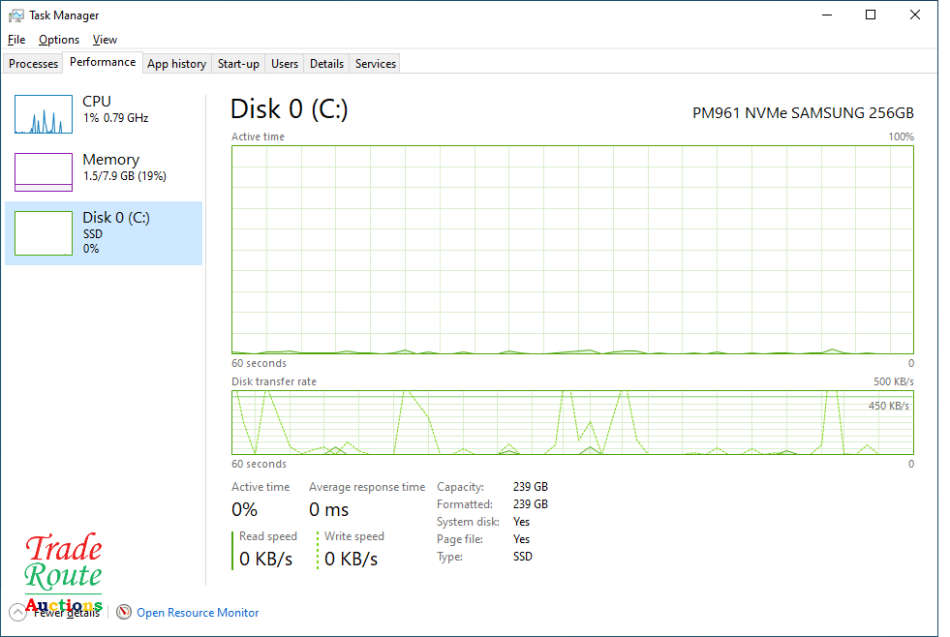
Task: Switch to the Services tab
Action: (x=375, y=63)
